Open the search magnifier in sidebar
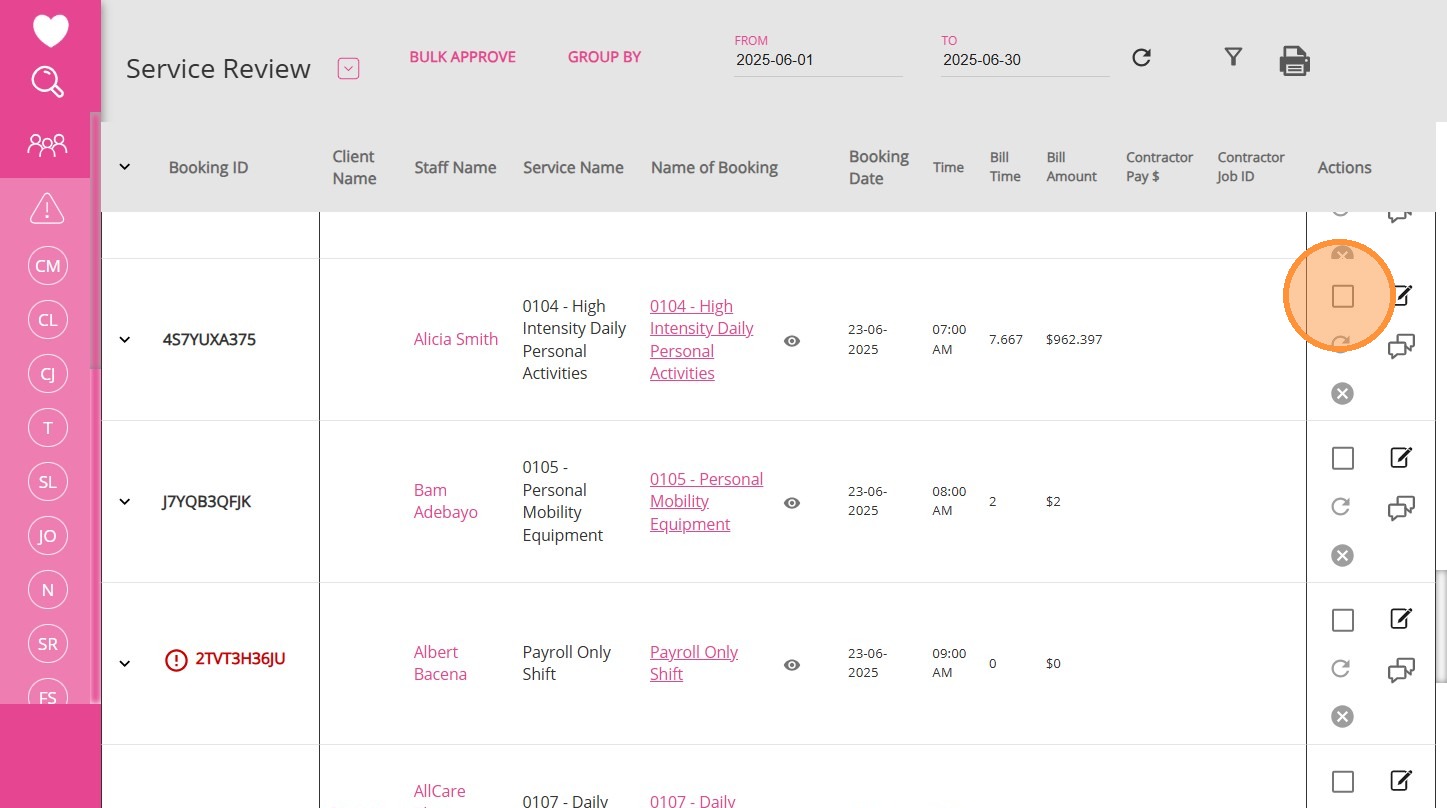This screenshot has height=808, width=1447. click(47, 82)
